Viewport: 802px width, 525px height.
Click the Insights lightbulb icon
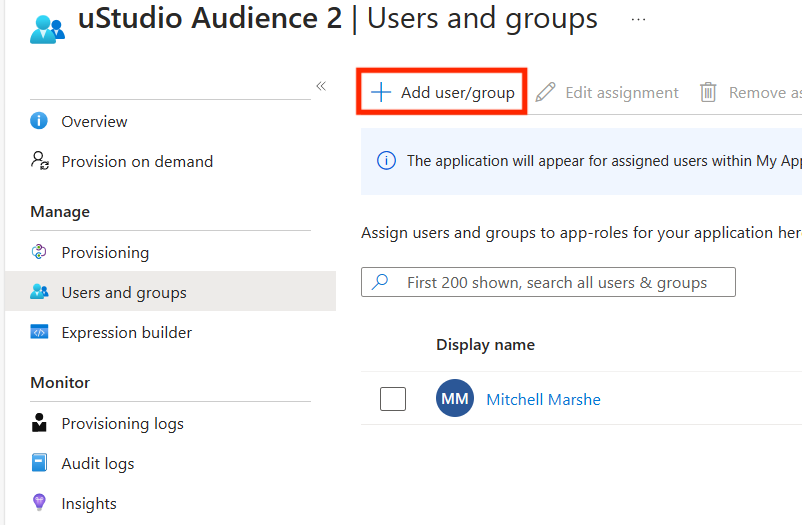[x=39, y=502]
